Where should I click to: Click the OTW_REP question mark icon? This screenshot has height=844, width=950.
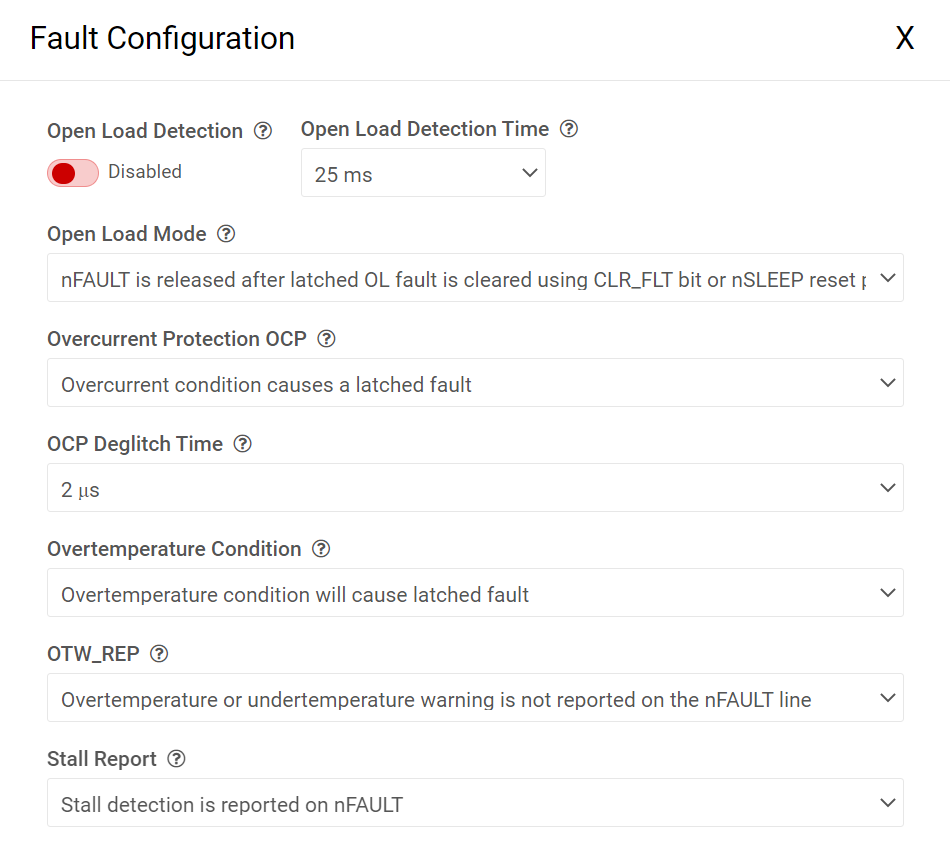[159, 654]
